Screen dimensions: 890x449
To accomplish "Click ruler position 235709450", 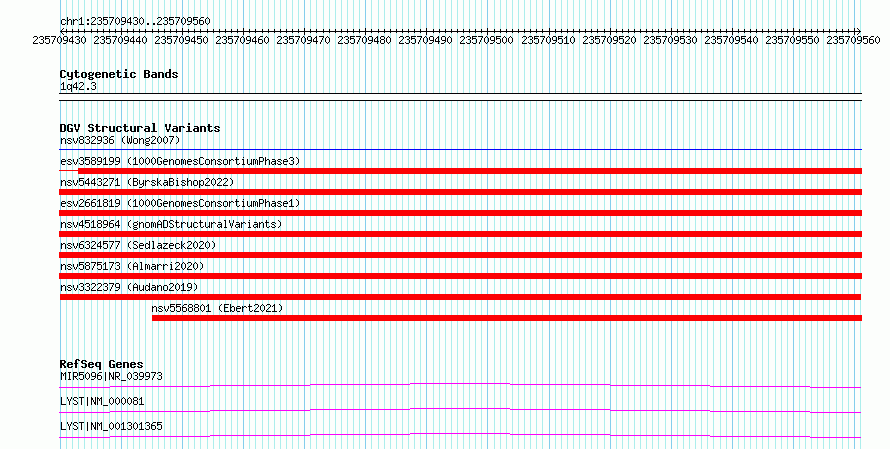I will click(182, 40).
